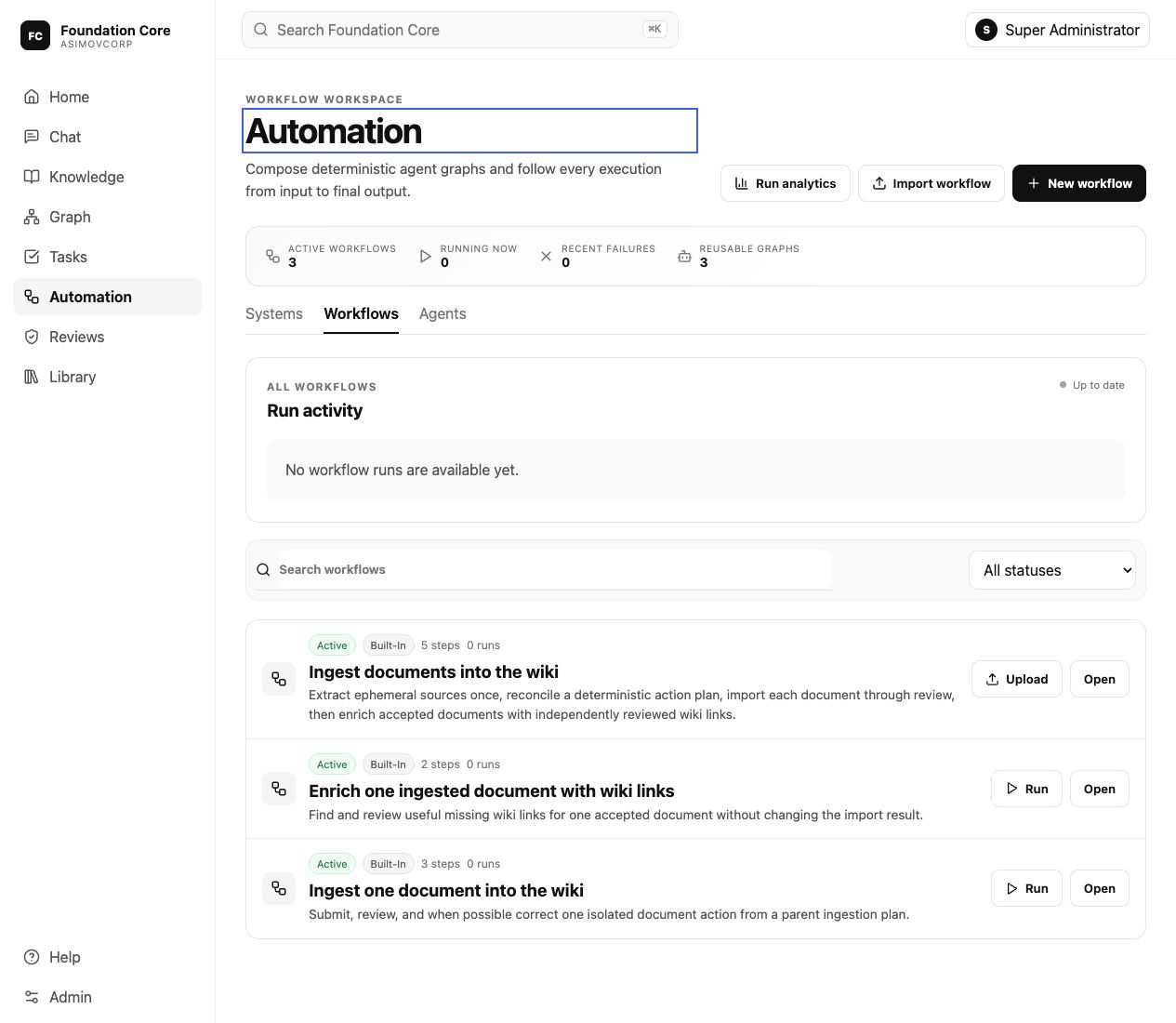The height and width of the screenshot is (1023, 1176).
Task: Click the Reusable Graphs robot icon
Action: 684,256
